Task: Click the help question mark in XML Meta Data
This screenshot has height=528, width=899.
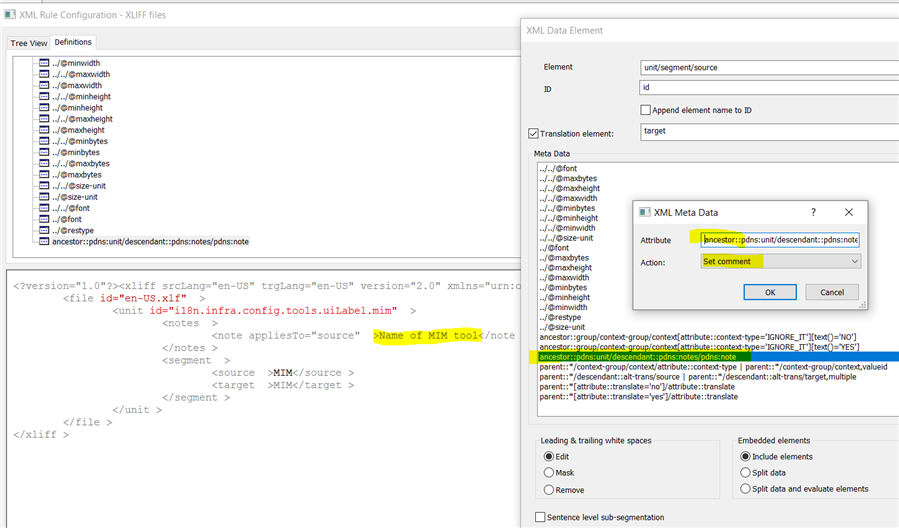Action: pyautogui.click(x=813, y=212)
